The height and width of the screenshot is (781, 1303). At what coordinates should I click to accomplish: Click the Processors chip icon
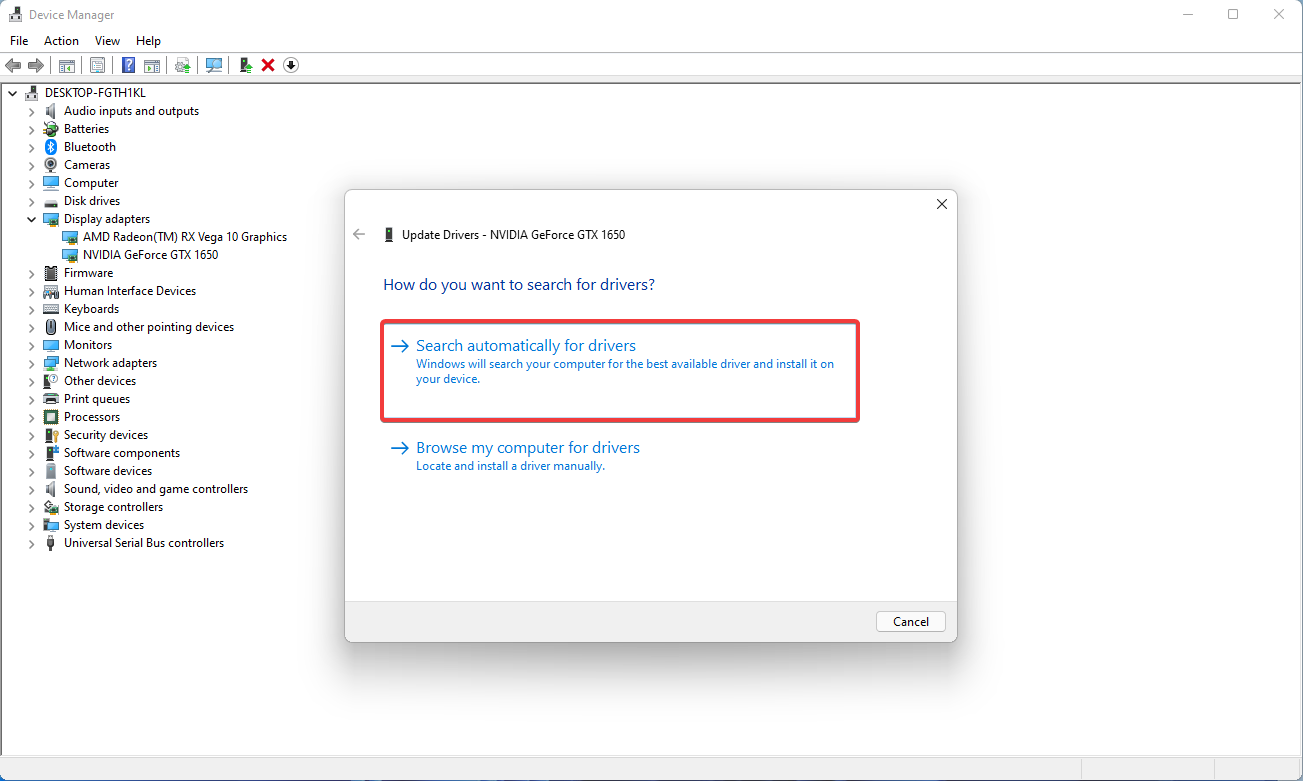pyautogui.click(x=51, y=417)
